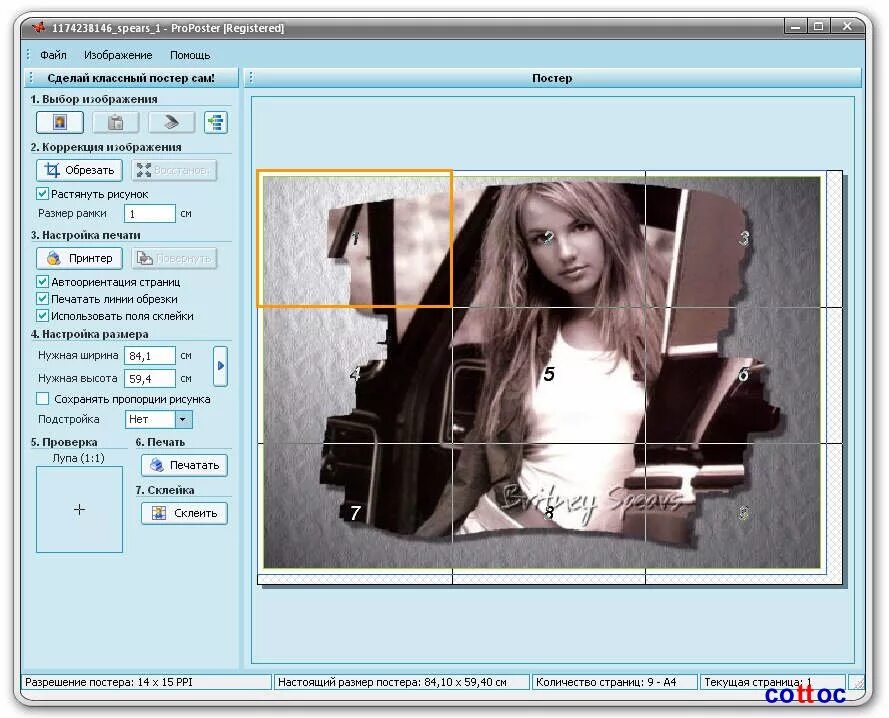Open the Принтер settings button
This screenshot has height=718, width=889.
tap(79, 258)
